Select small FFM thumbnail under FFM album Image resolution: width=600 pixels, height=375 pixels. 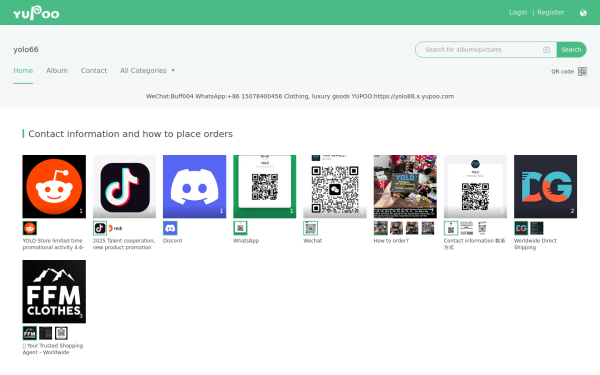click(x=29, y=333)
